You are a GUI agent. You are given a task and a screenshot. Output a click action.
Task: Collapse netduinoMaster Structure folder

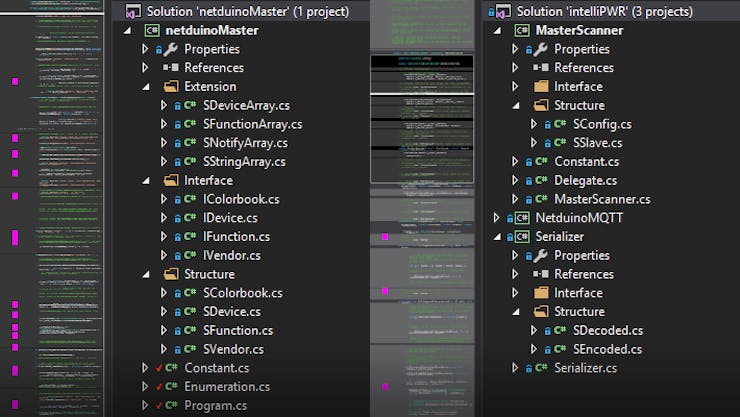click(x=146, y=275)
